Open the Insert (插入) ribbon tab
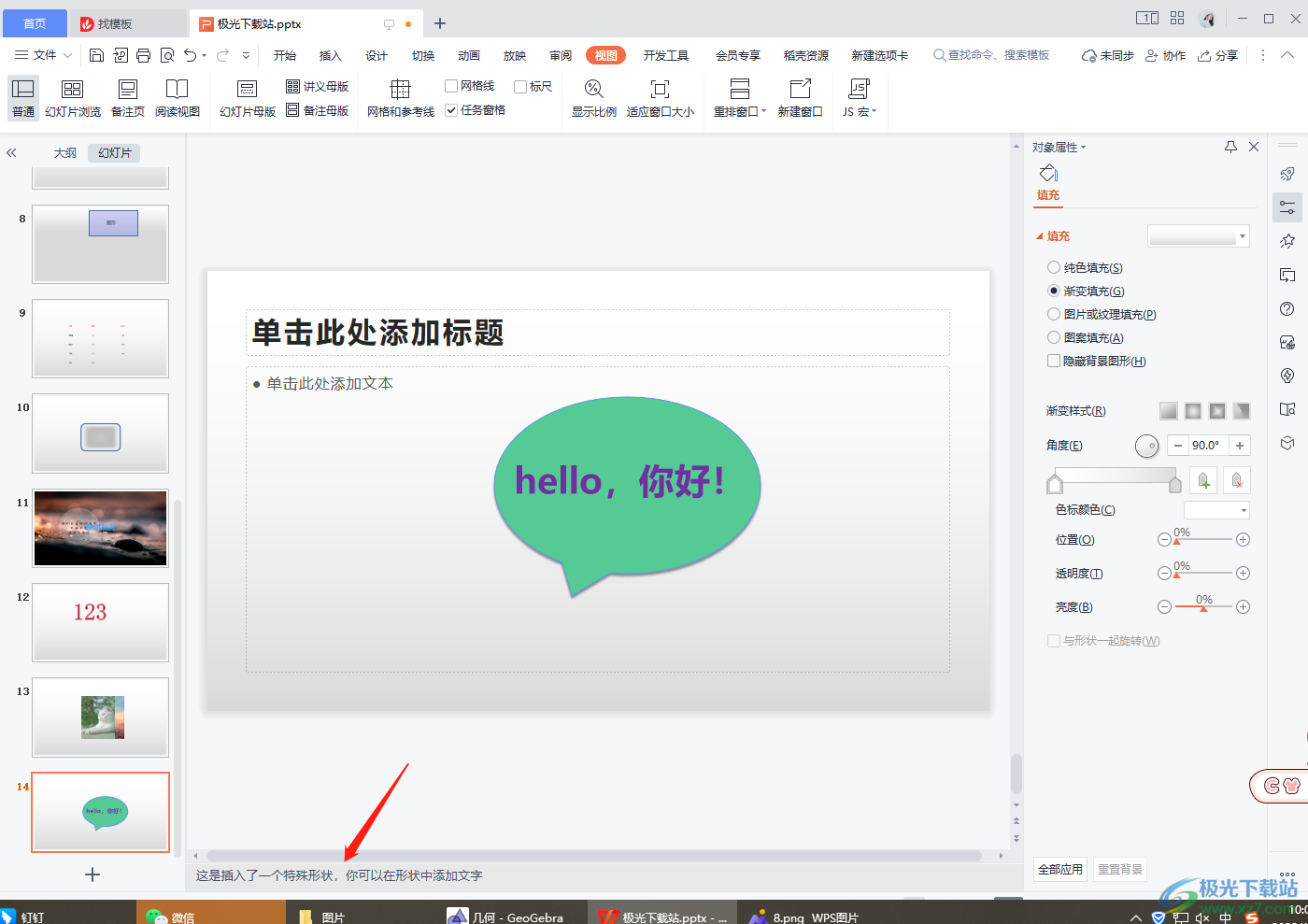 (x=331, y=55)
